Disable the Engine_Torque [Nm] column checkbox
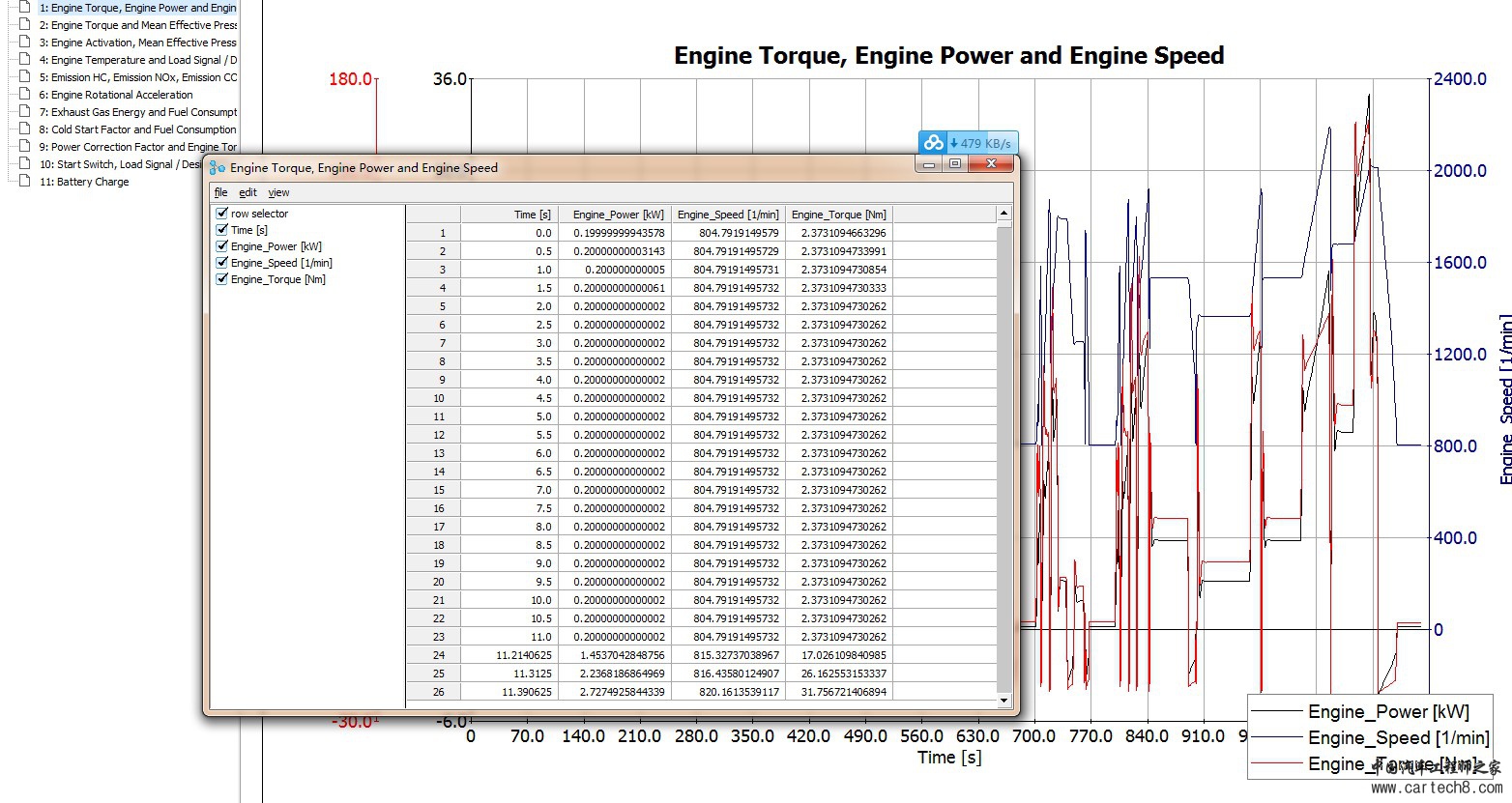The image size is (1512, 803). (222, 279)
